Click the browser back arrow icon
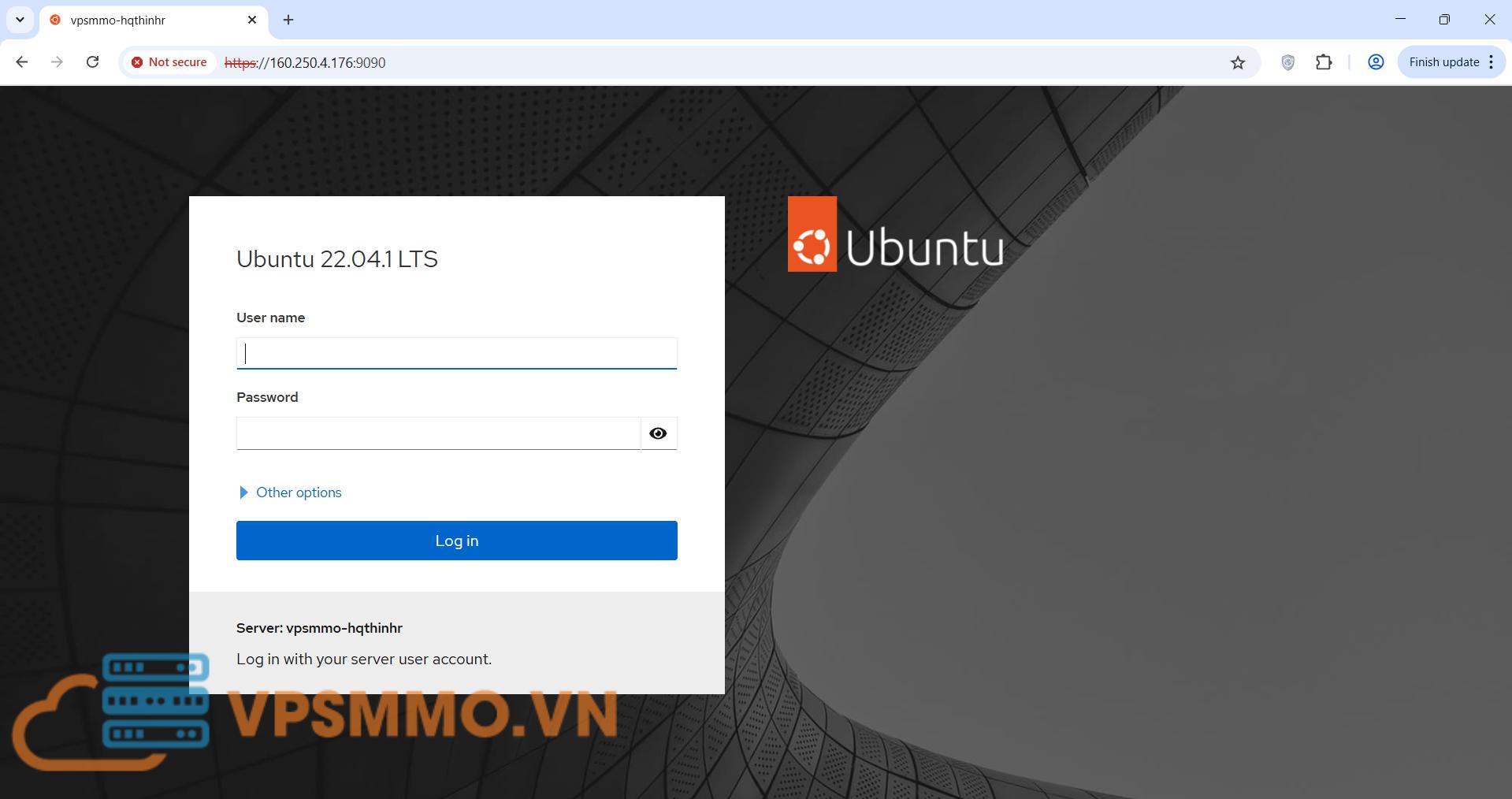 22,62
